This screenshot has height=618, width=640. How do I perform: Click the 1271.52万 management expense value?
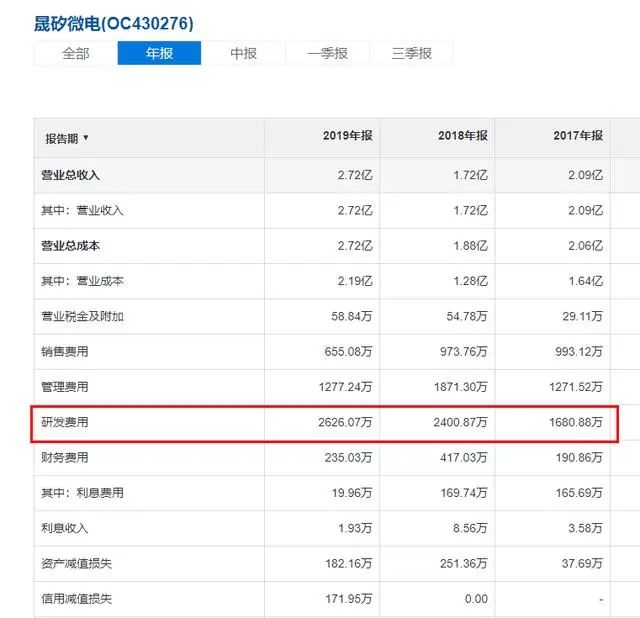click(576, 387)
